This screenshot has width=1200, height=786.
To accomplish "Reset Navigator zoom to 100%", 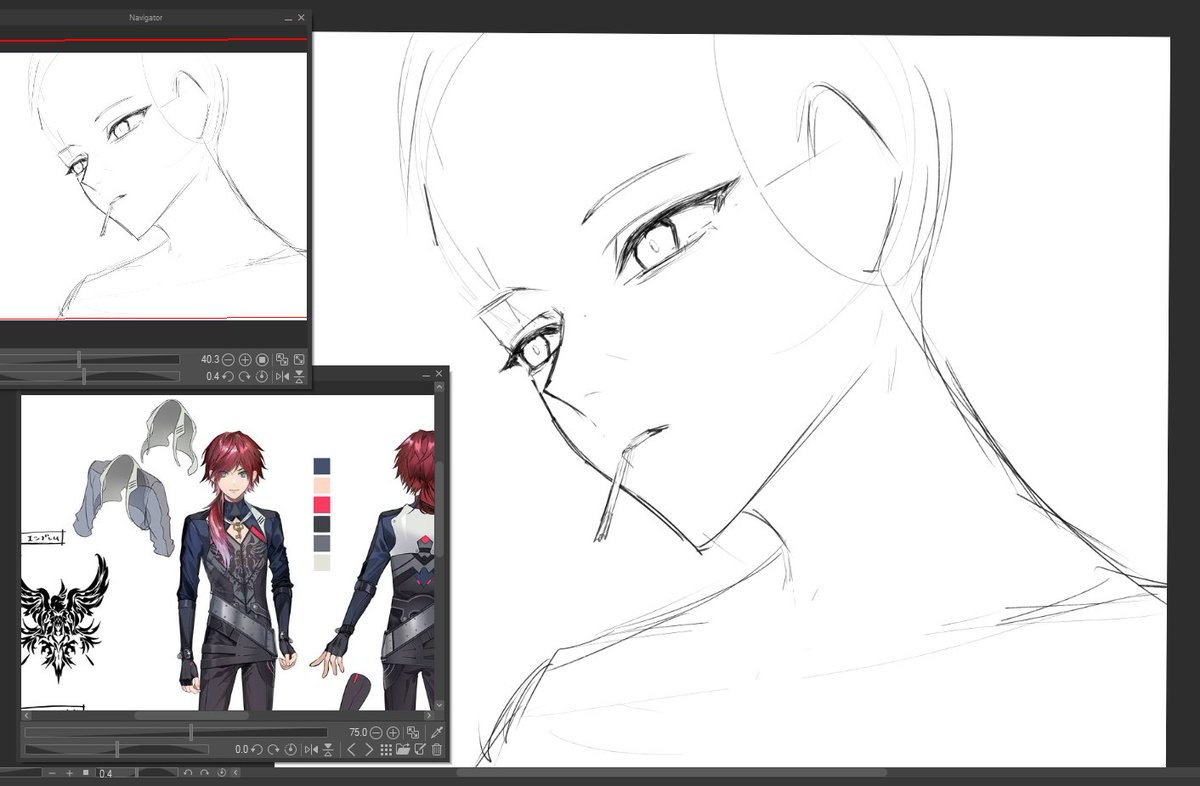I will pyautogui.click(x=262, y=359).
